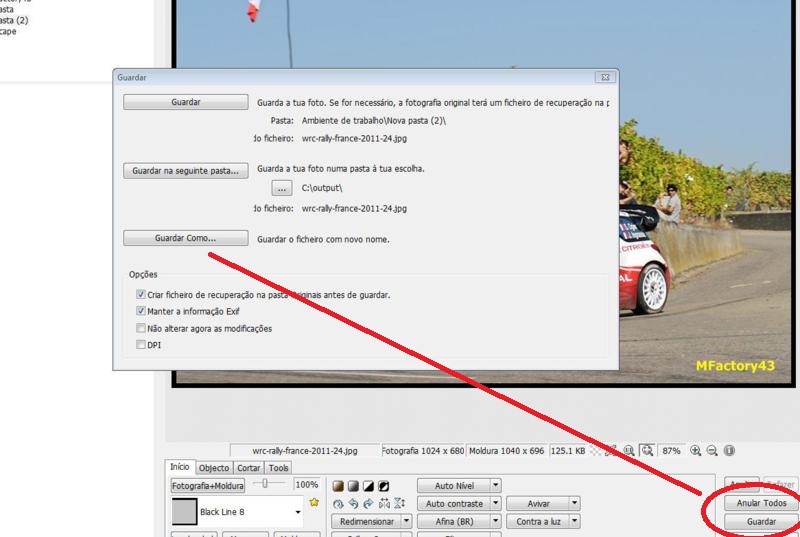Click the yellow star frame favorite icon
This screenshot has width=800, height=537.
[314, 502]
